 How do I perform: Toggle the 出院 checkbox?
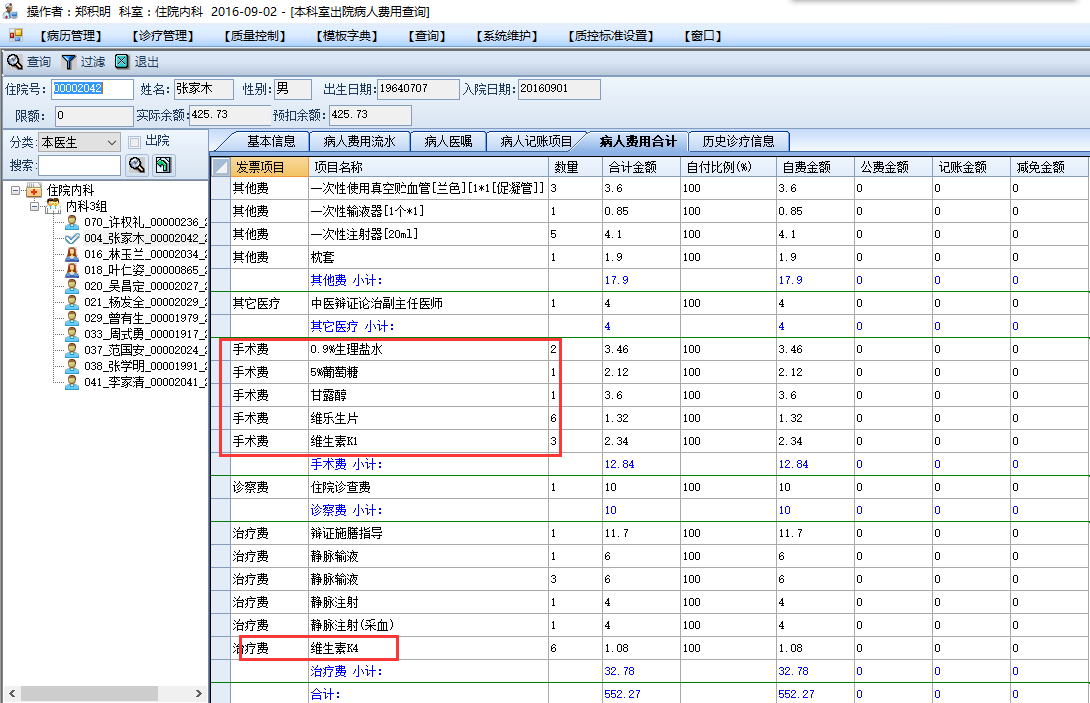click(135, 142)
